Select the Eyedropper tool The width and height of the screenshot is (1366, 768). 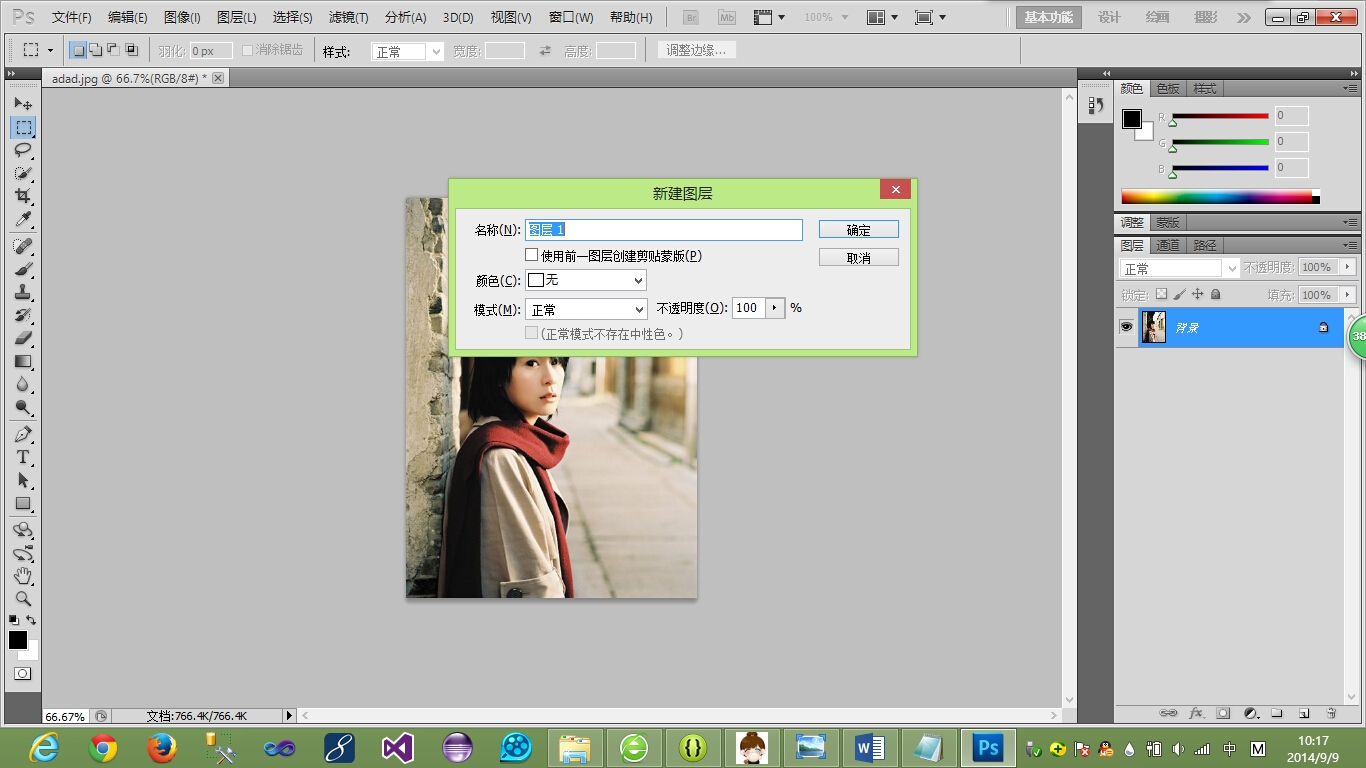(x=23, y=219)
